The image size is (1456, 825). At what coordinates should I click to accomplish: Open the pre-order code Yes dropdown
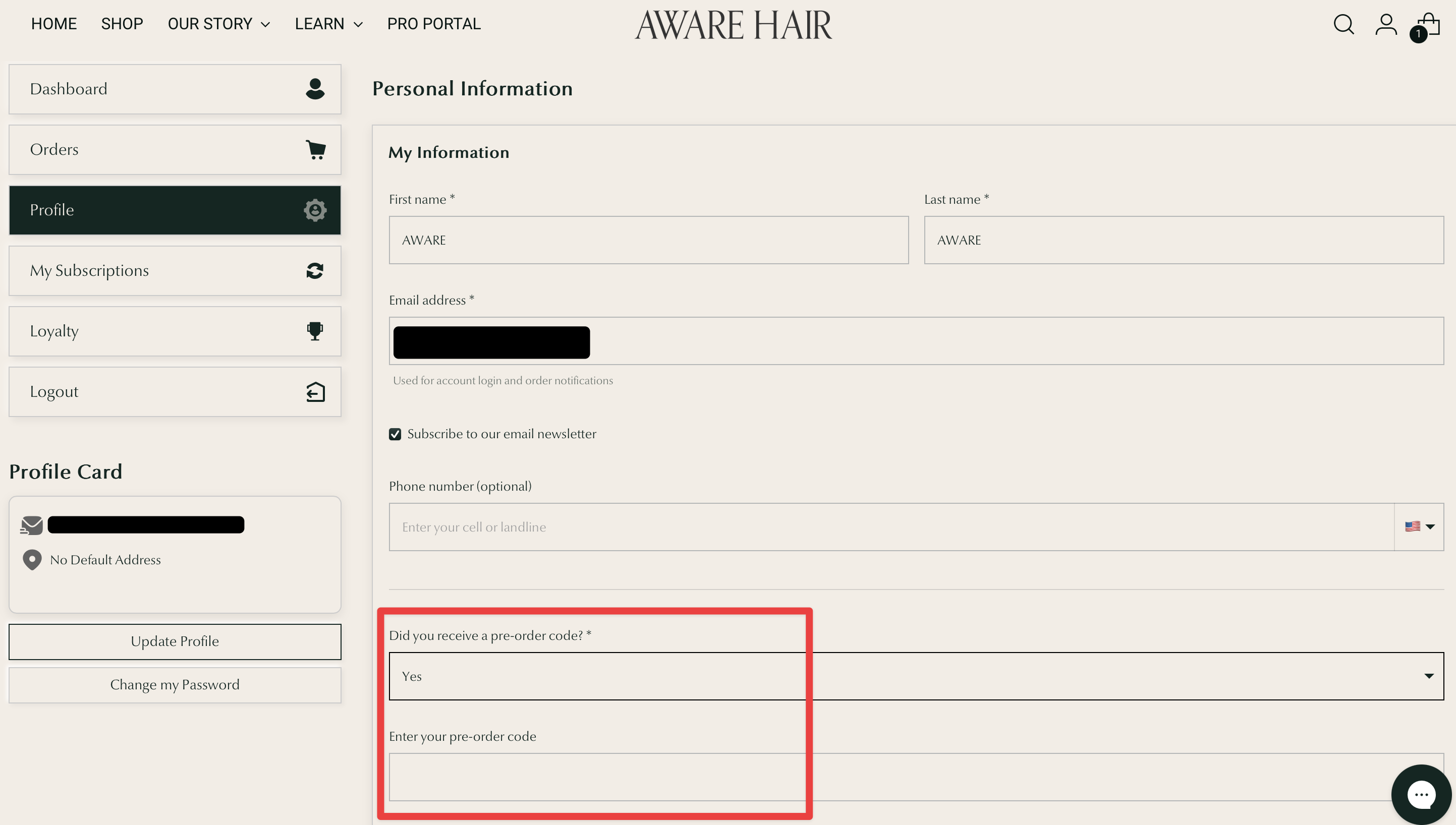pyautogui.click(x=916, y=676)
